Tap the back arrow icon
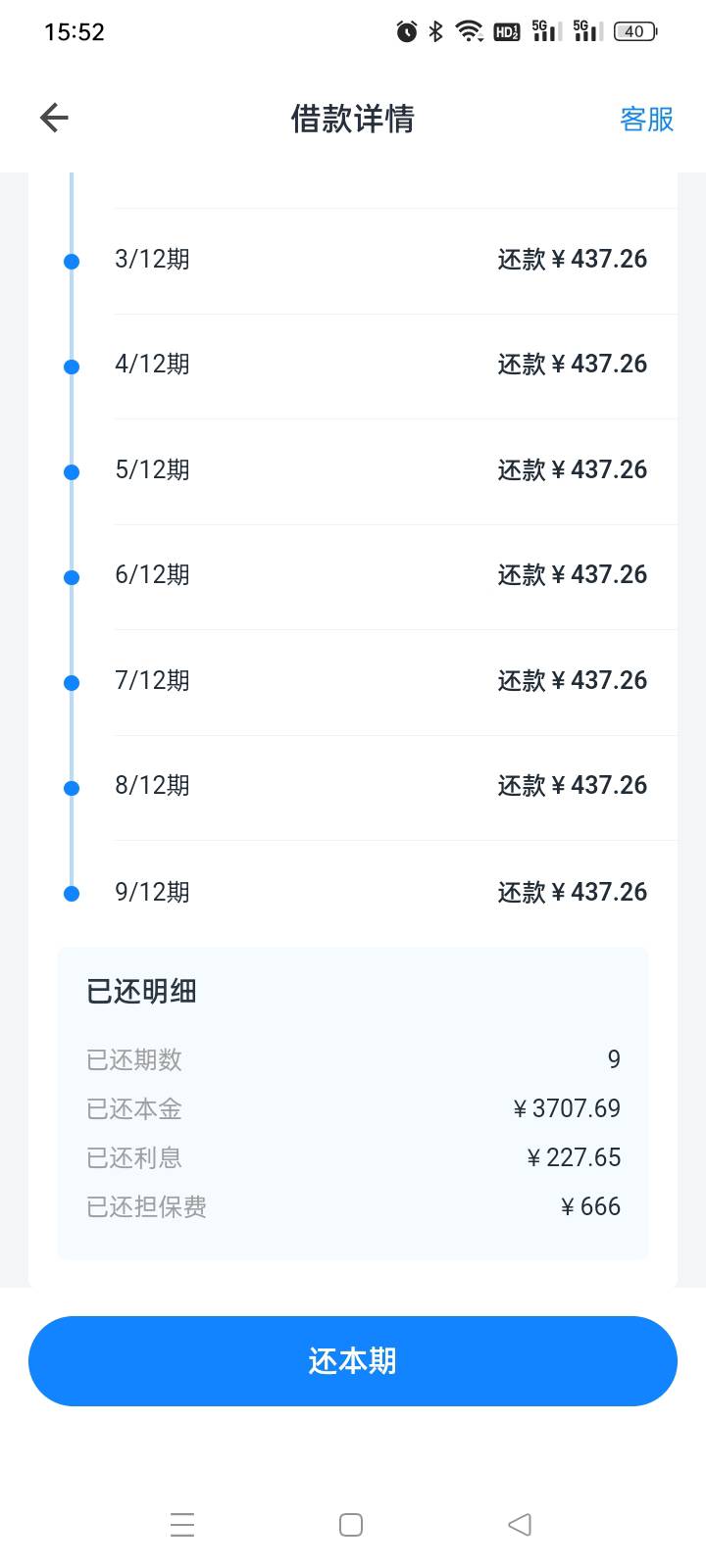Viewport: 706px width, 1568px height. tap(54, 119)
